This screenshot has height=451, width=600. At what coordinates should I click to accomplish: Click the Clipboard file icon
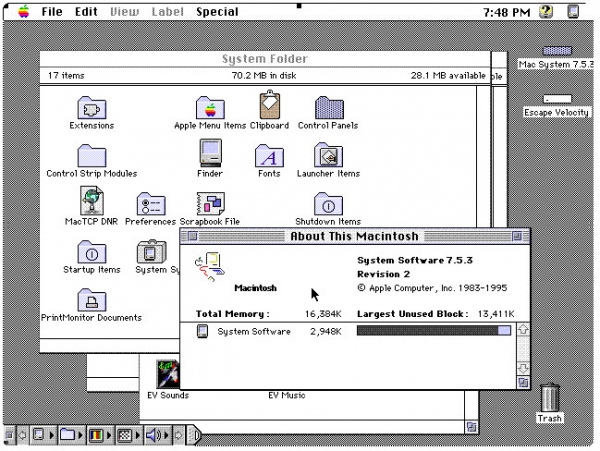(269, 105)
